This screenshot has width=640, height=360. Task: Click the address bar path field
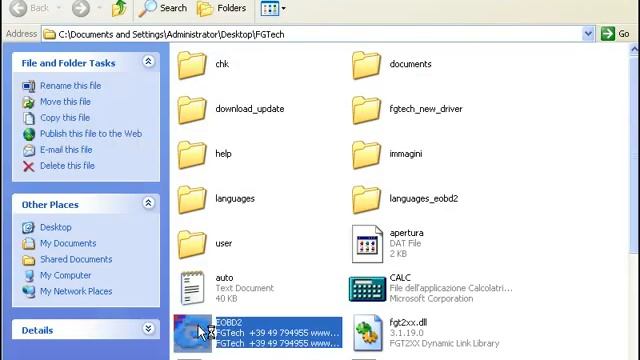point(312,34)
